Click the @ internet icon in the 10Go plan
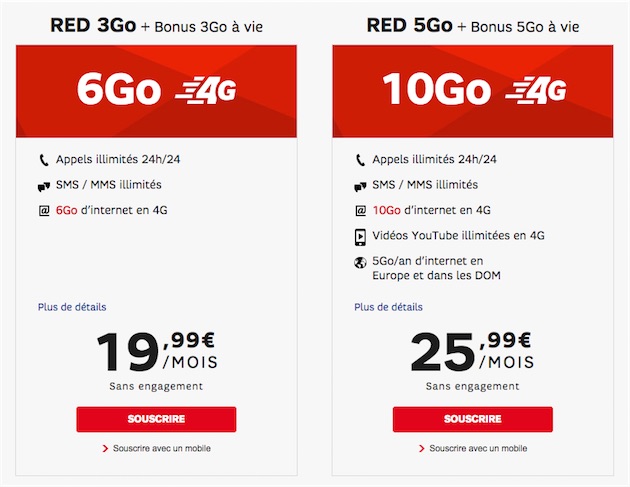The width and height of the screenshot is (630, 487). coord(360,211)
